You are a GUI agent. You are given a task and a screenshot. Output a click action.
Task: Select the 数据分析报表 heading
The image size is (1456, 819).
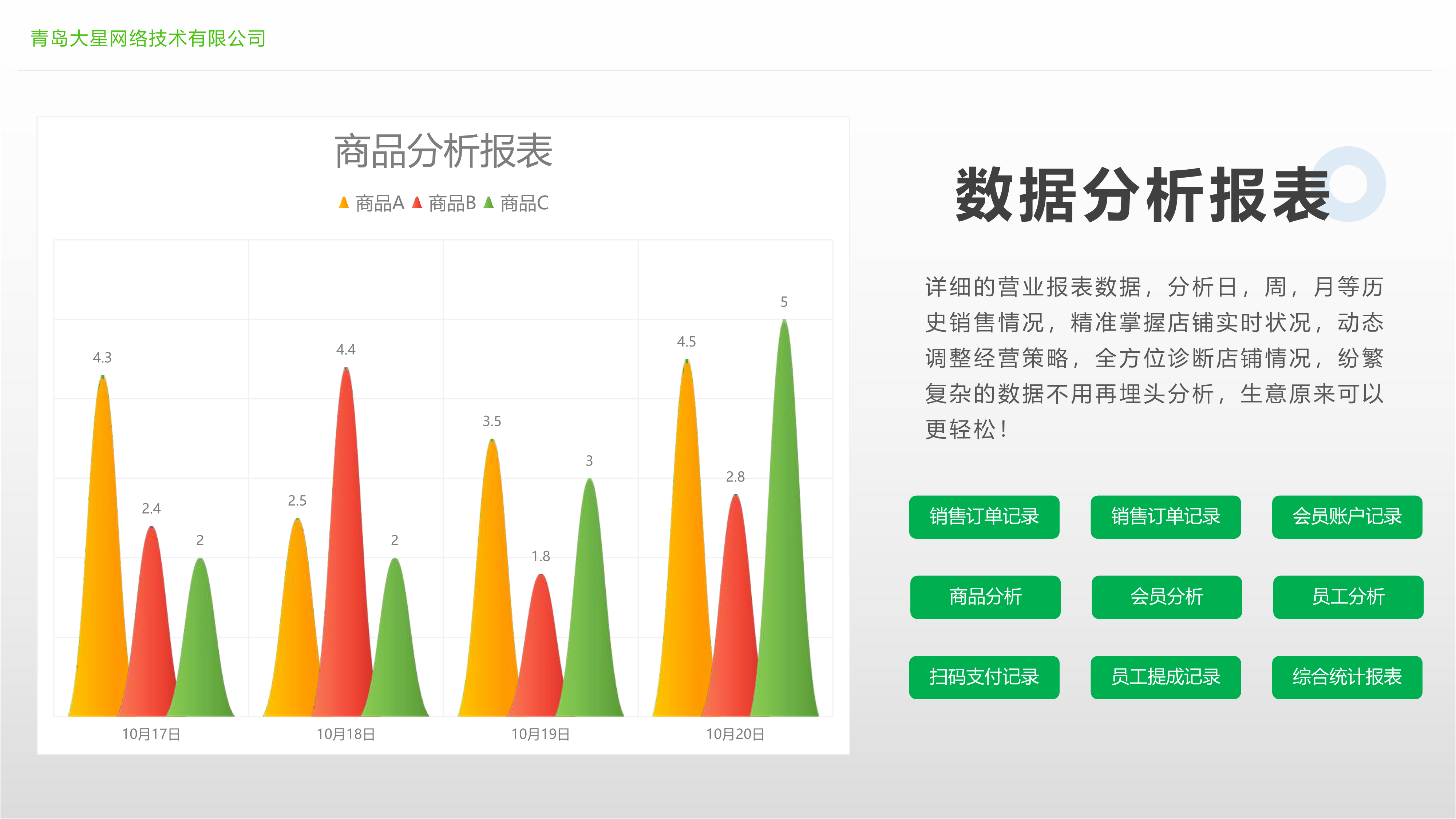[x=1143, y=194]
